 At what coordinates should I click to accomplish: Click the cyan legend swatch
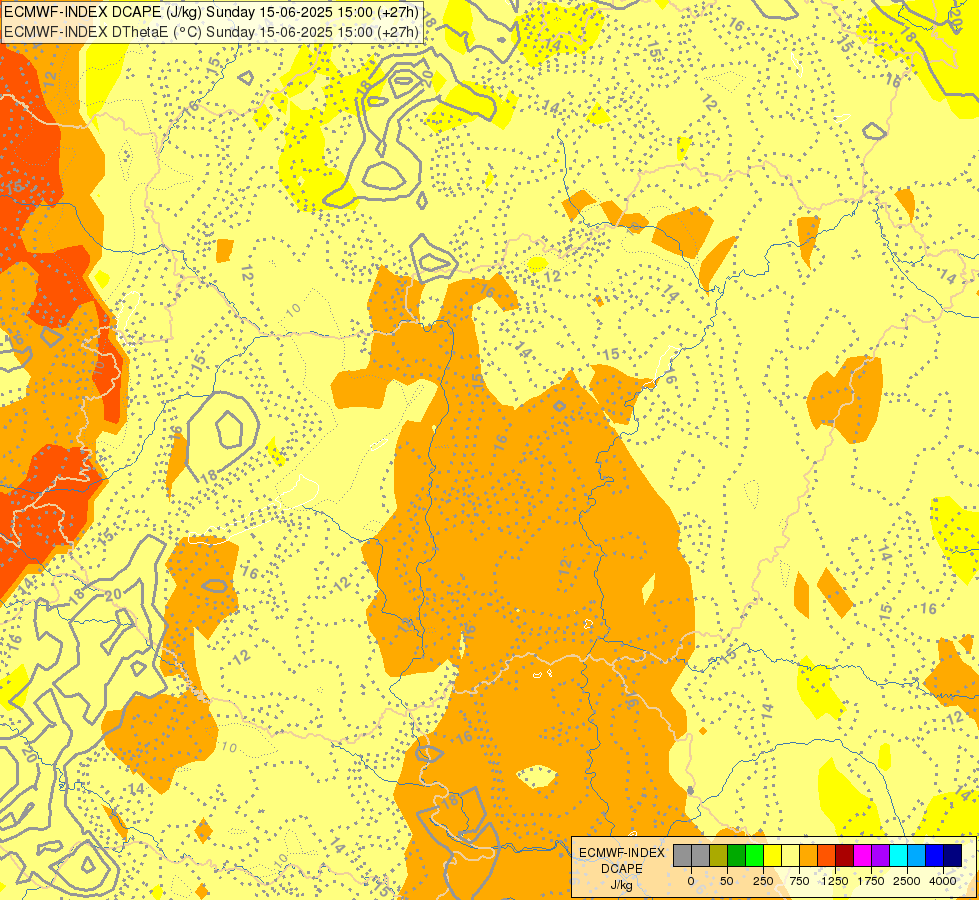click(x=898, y=855)
